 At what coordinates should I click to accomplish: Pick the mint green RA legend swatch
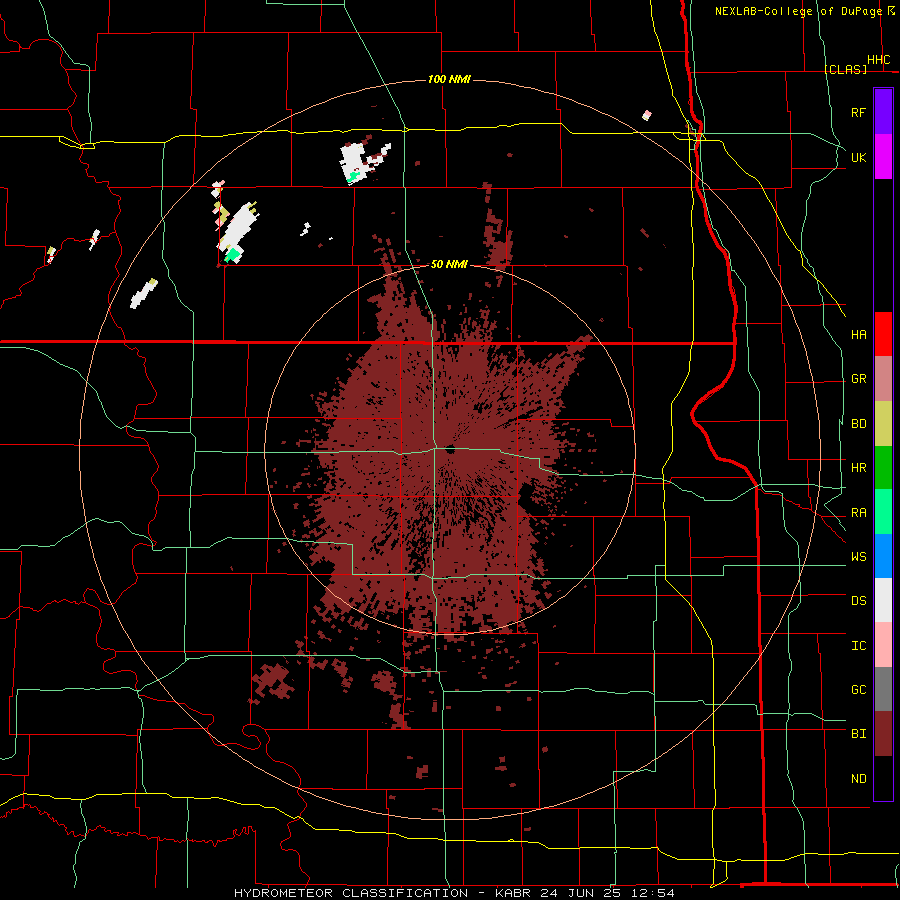point(883,512)
